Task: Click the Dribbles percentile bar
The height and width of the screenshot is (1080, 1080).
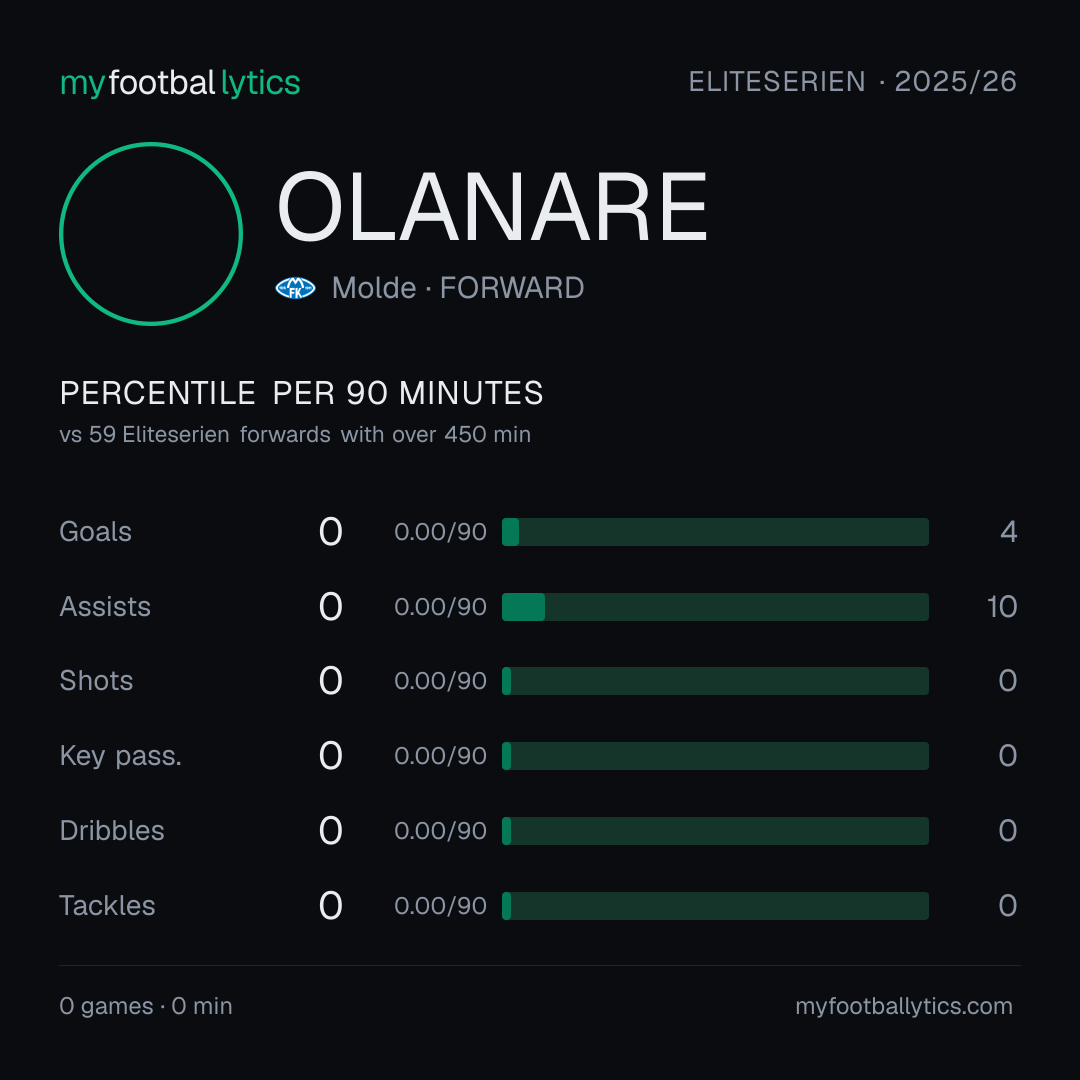Action: click(715, 831)
